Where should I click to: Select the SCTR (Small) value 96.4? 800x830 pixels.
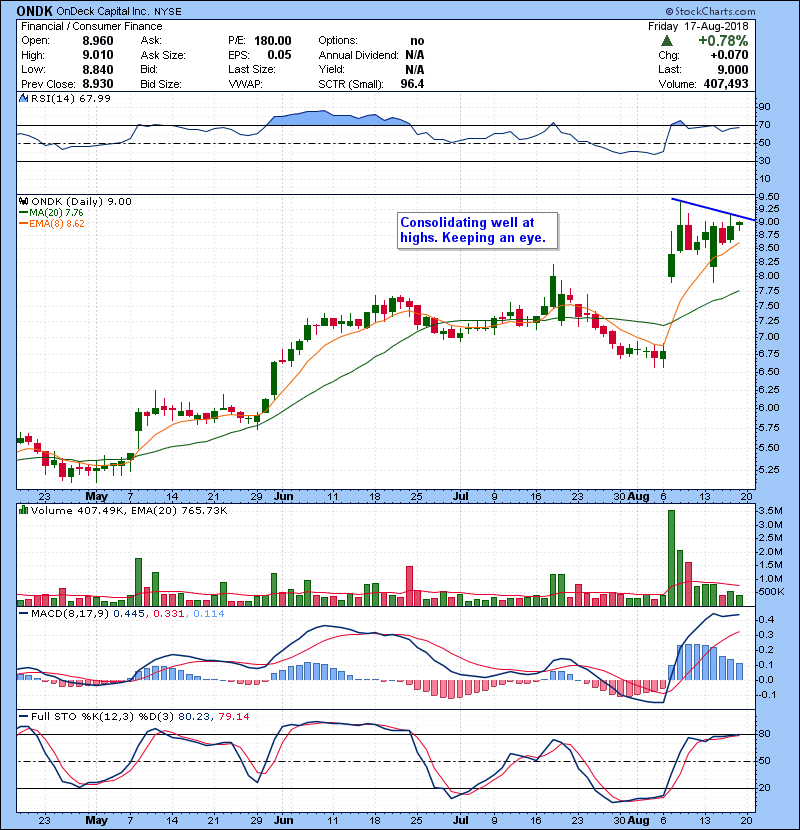click(412, 84)
